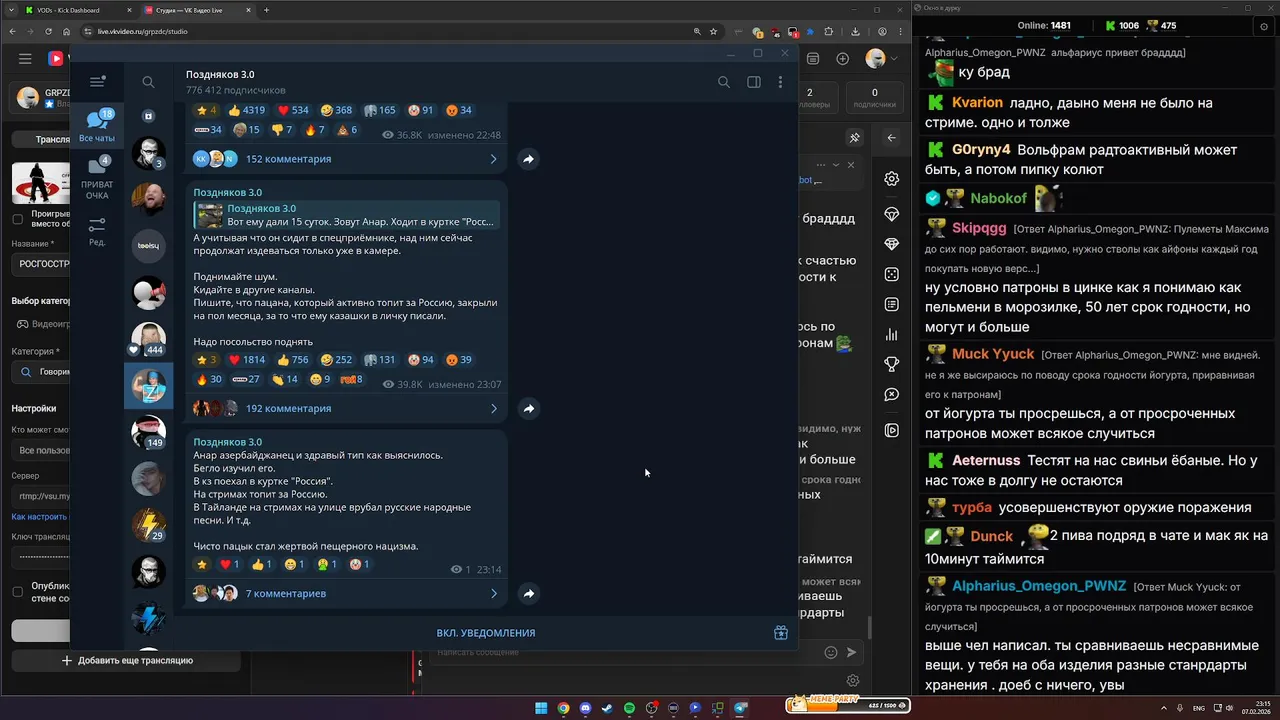Open the emoji picker in VK chat input
Image resolution: width=1280 pixels, height=720 pixels.
click(830, 652)
